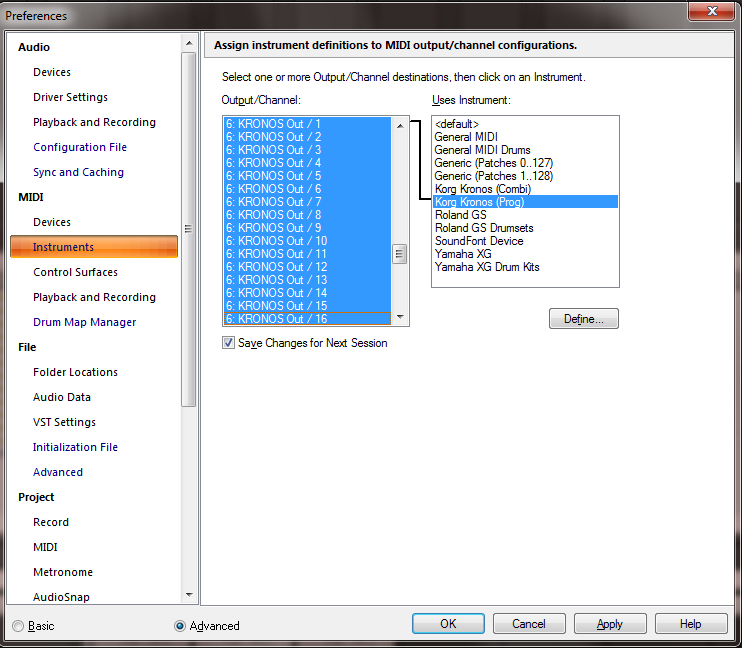Open AudioSnap page

tap(61, 597)
